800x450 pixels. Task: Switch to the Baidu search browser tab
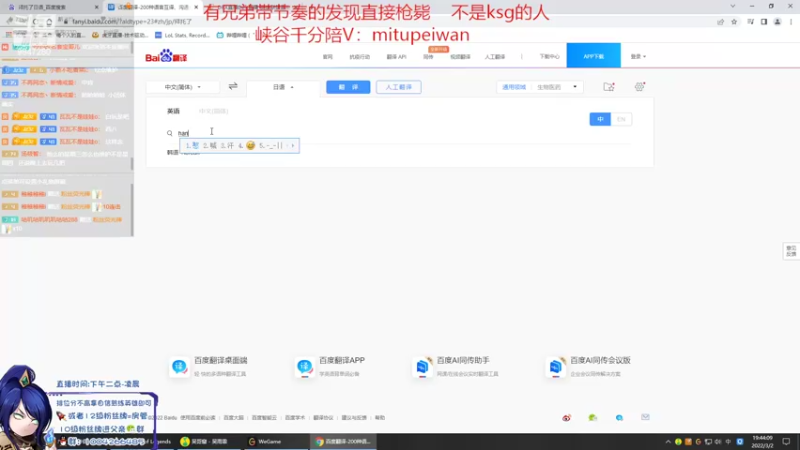tap(51, 7)
